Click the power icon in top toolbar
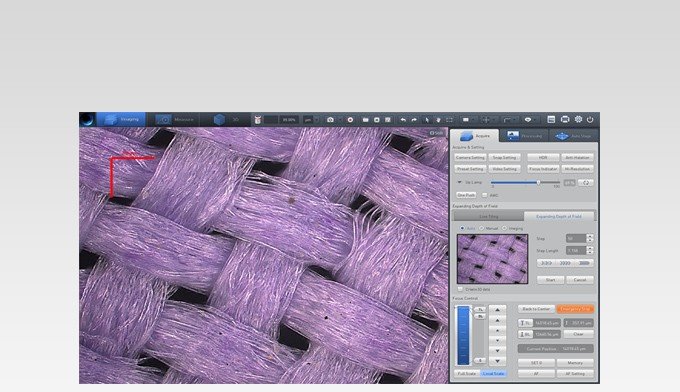The height and width of the screenshot is (392, 680). (590, 119)
